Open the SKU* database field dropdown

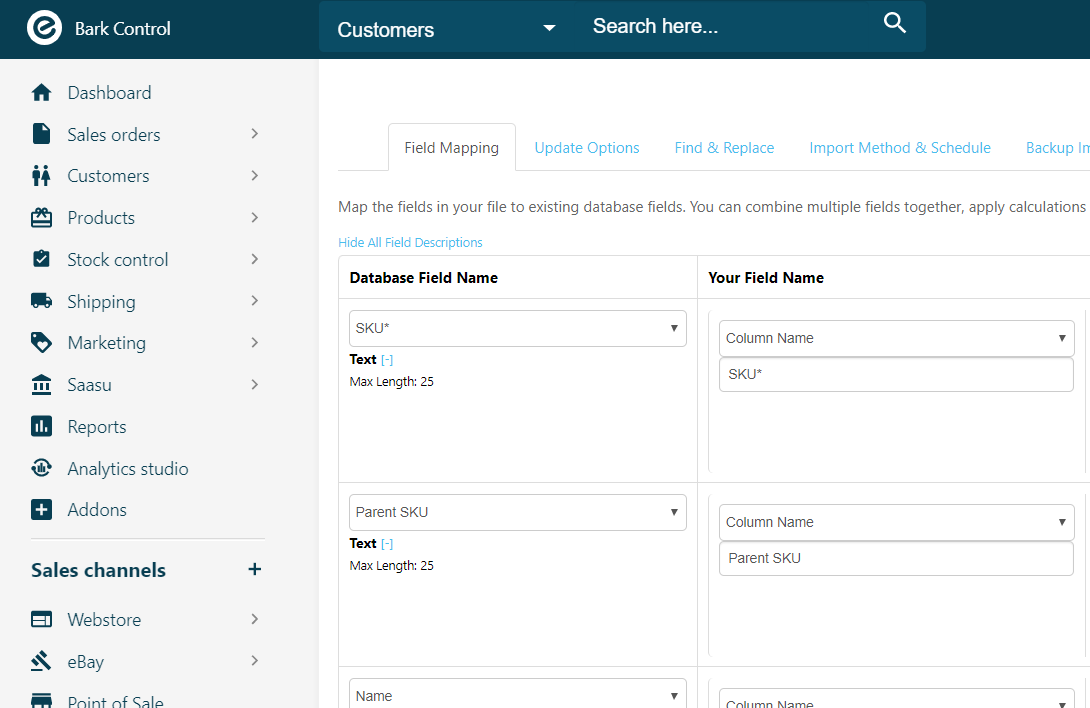(518, 328)
